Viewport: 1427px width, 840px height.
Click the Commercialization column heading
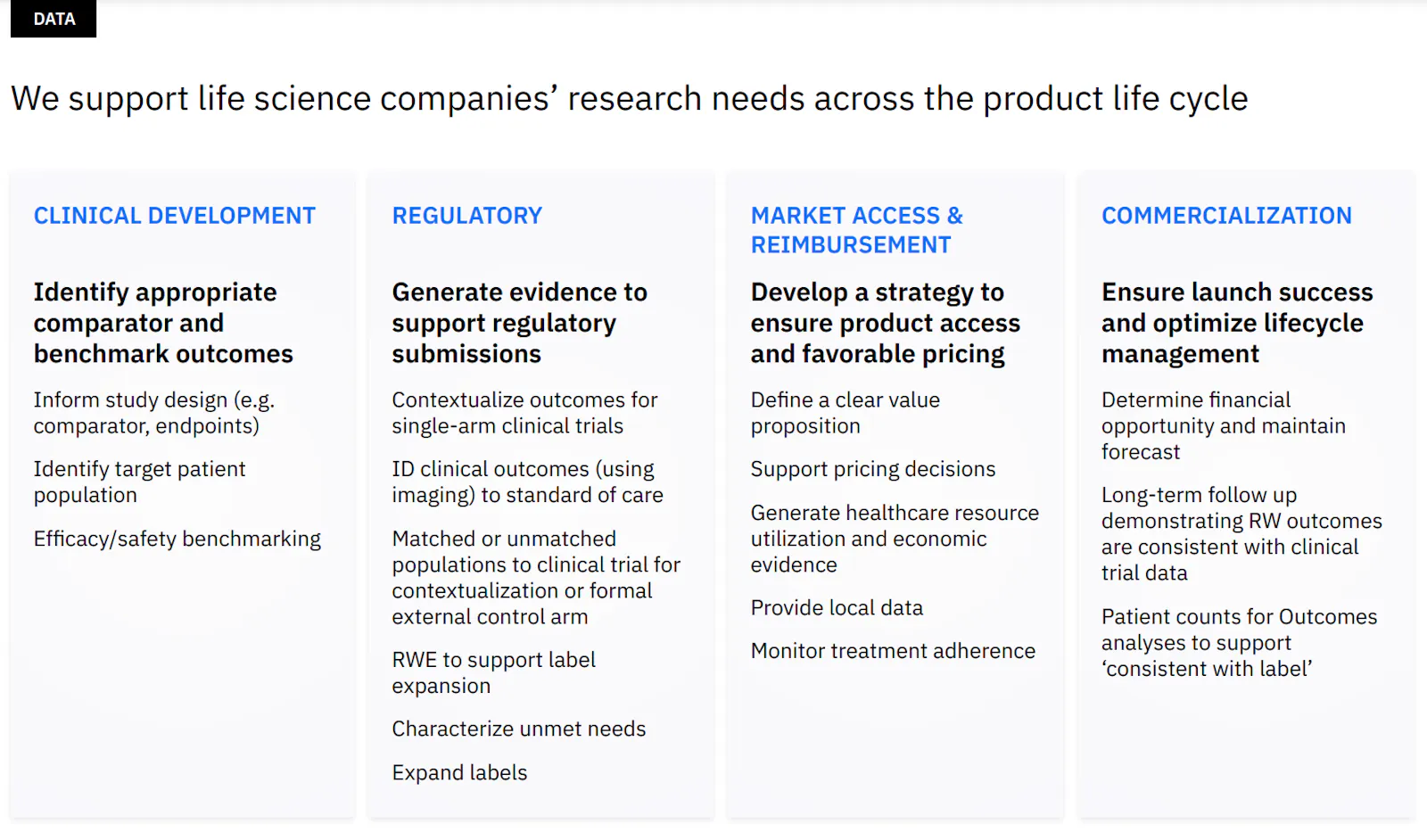coord(1226,216)
